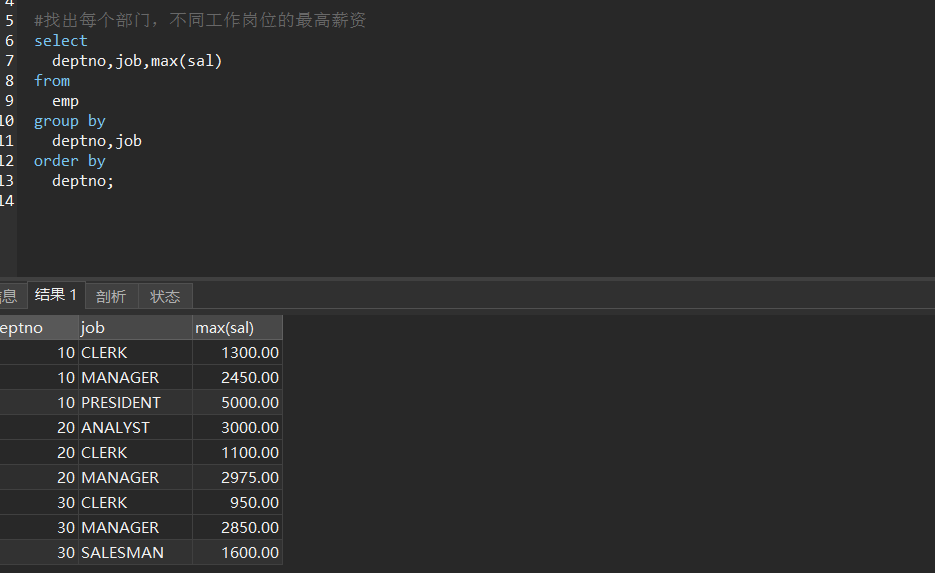
Task: Click the max(sal) column header
Action: point(237,328)
